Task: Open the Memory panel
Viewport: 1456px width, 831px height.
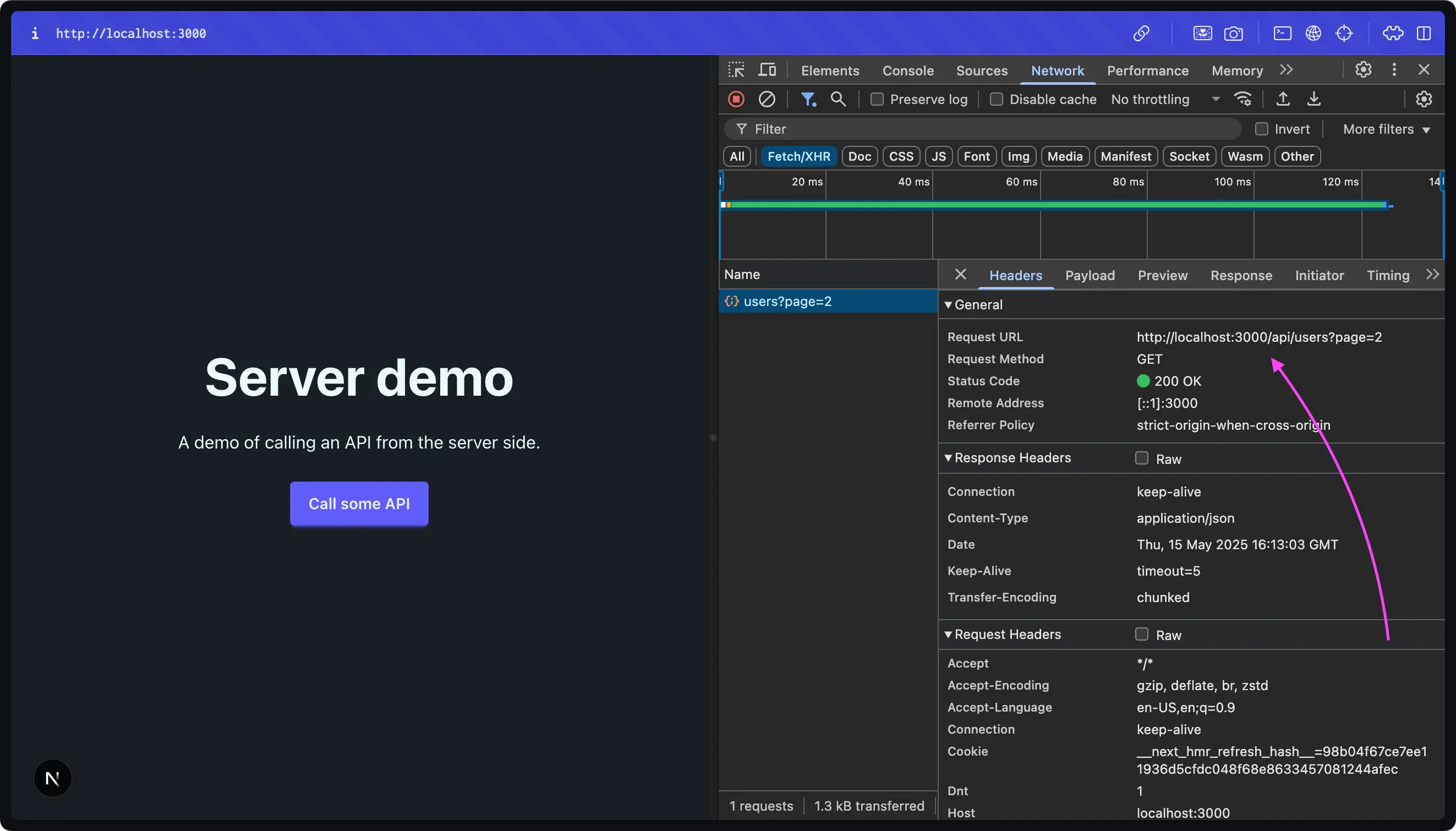Action: pos(1238,71)
